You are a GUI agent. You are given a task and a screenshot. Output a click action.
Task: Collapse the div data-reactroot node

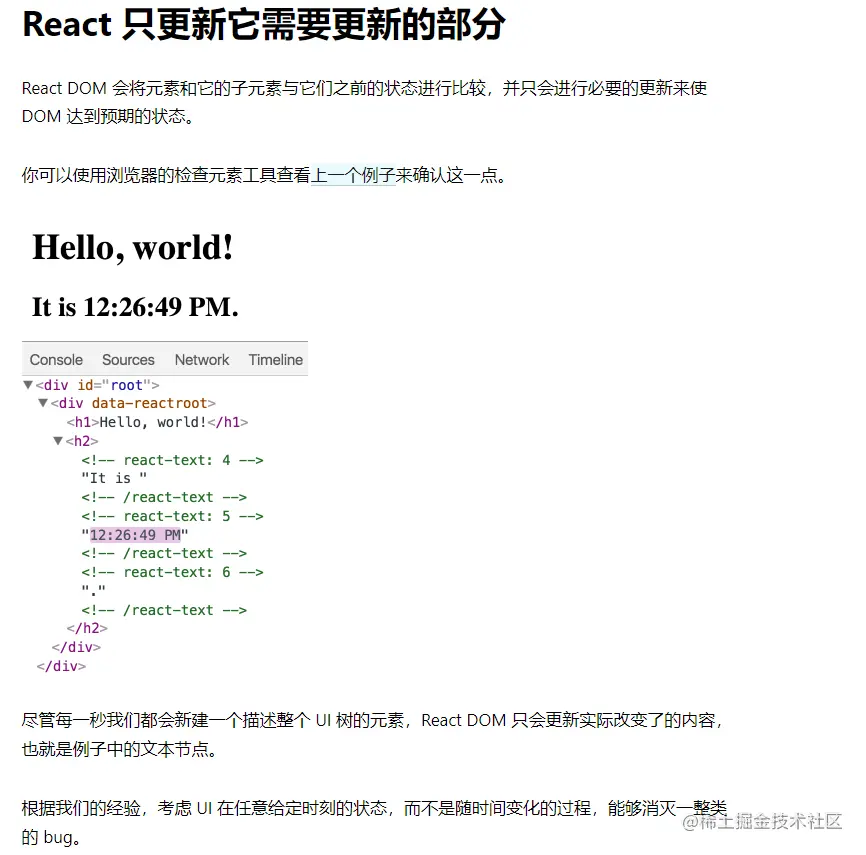[x=43, y=403]
